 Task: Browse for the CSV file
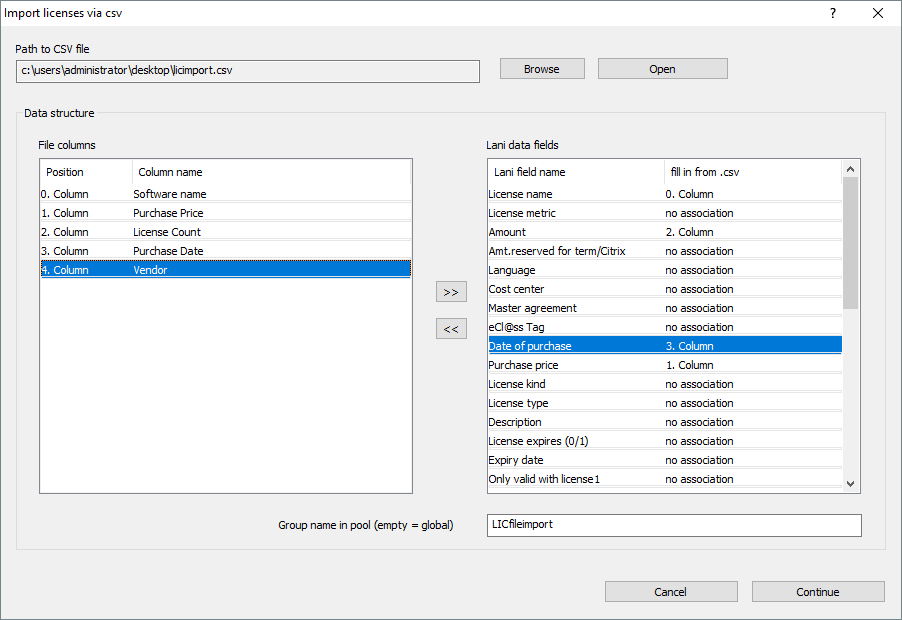542,69
